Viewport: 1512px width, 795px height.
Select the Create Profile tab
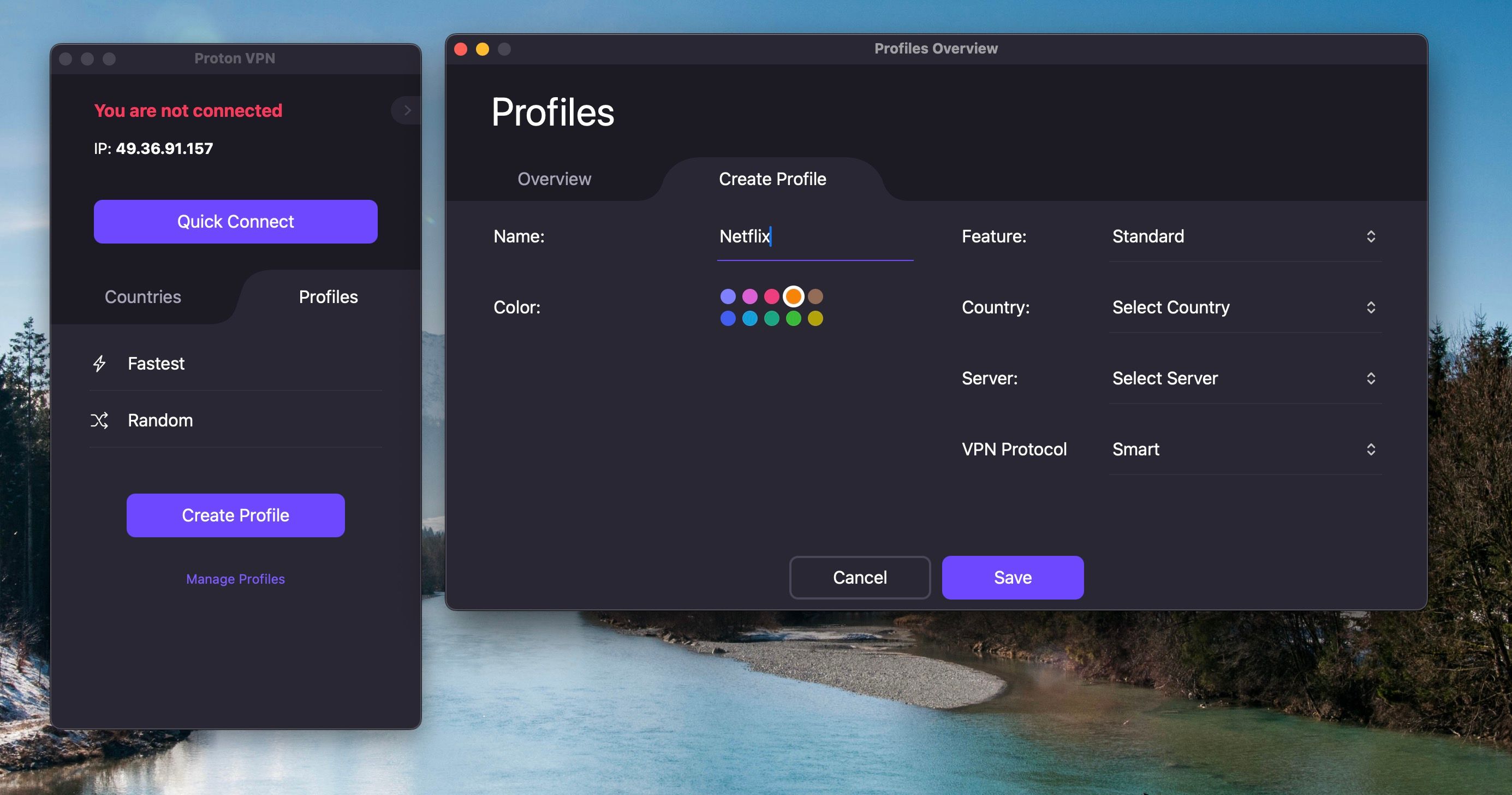(772, 179)
